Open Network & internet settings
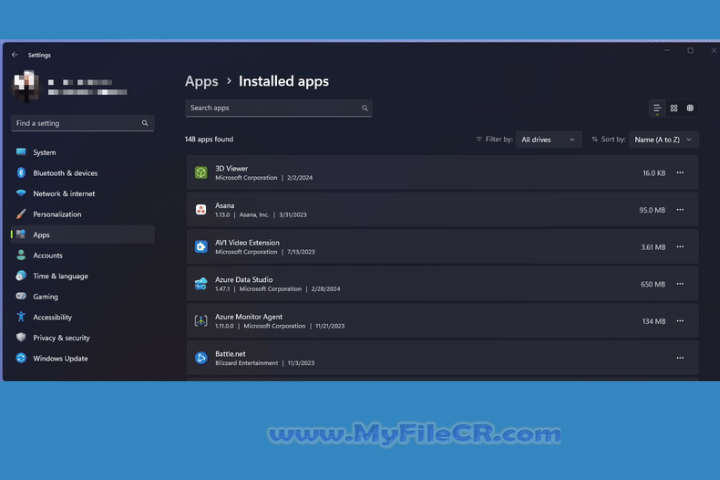The width and height of the screenshot is (720, 480). coord(83,193)
